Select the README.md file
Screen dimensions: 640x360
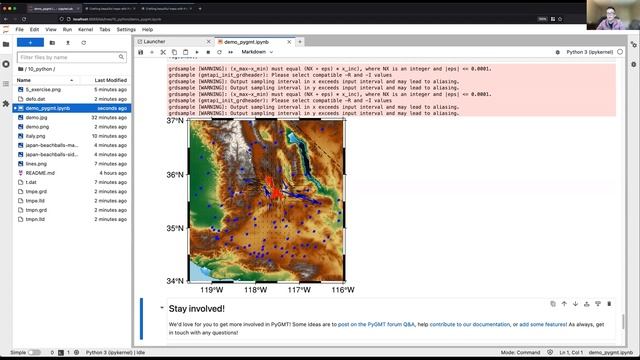(72, 173)
